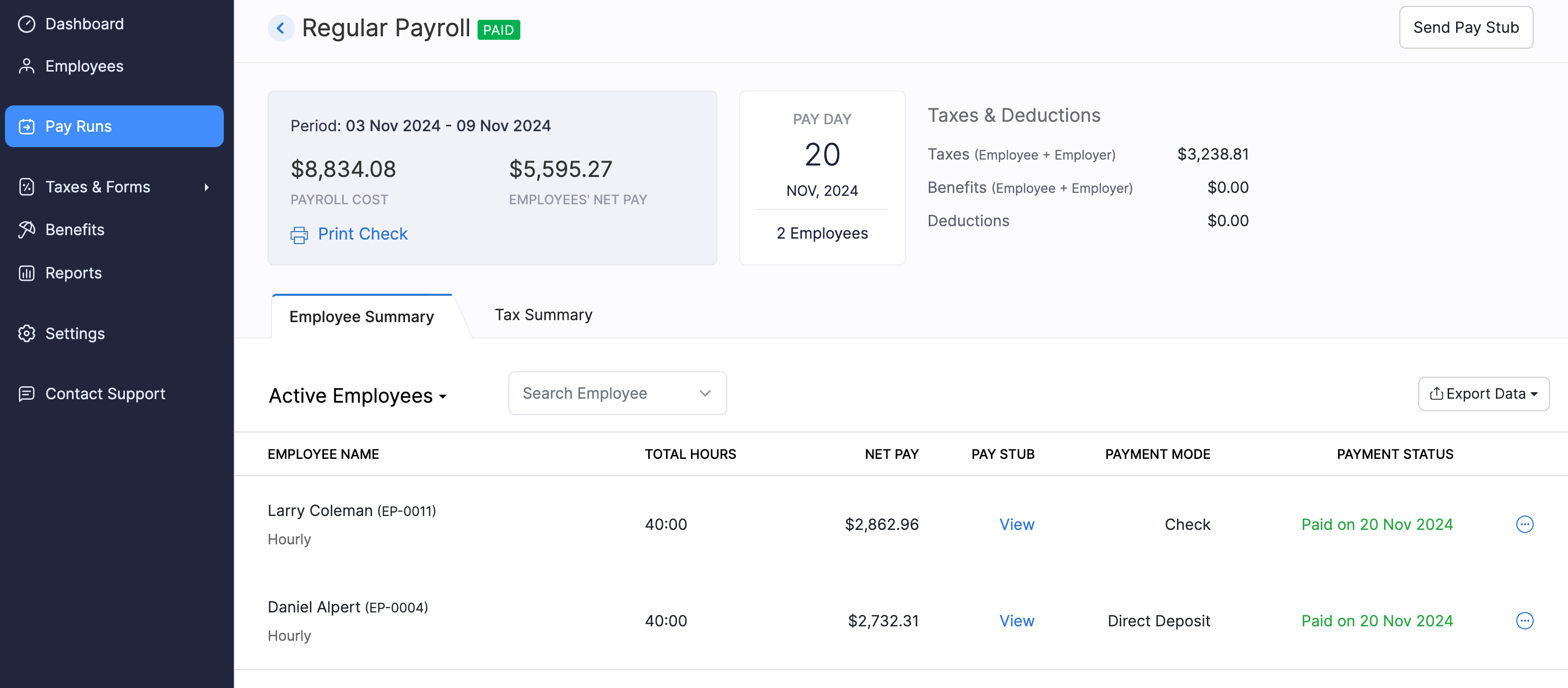Select the Benefits sidebar icon

tap(26, 229)
